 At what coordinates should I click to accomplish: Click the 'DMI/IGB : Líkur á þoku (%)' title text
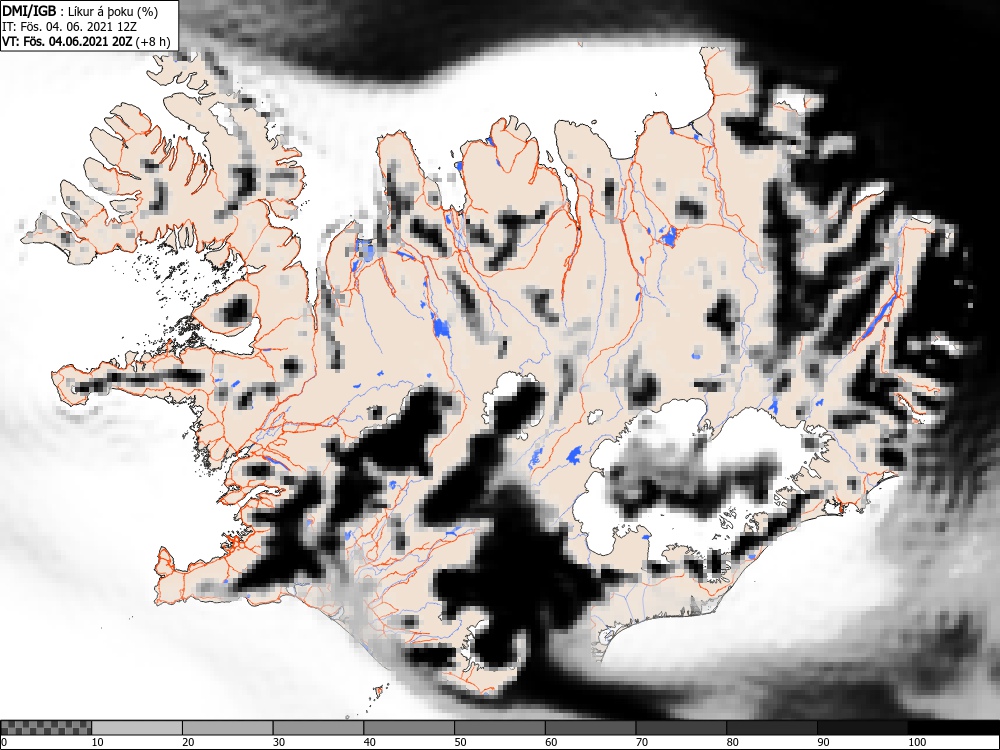point(80,11)
